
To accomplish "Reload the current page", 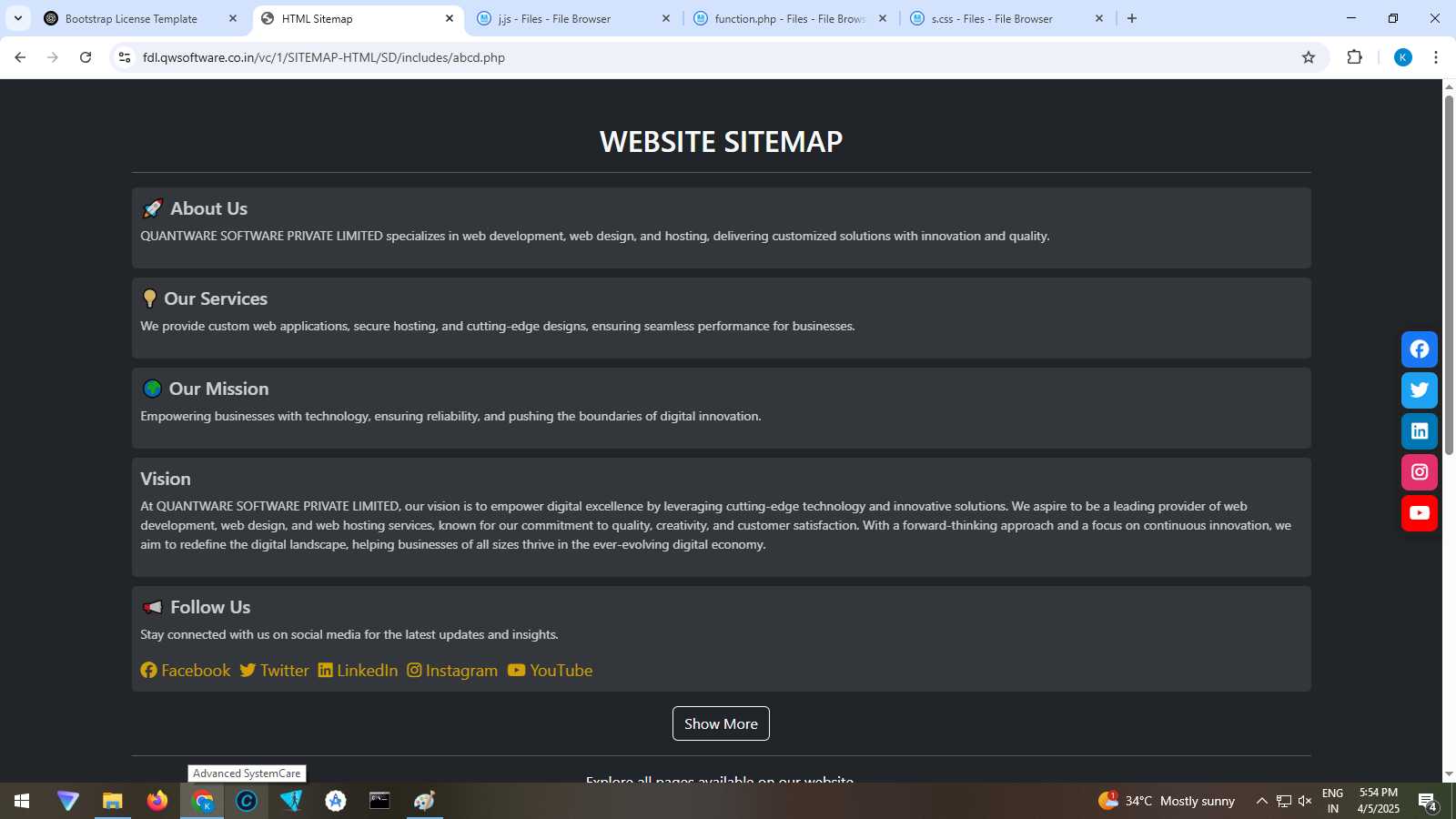I will coord(86,57).
